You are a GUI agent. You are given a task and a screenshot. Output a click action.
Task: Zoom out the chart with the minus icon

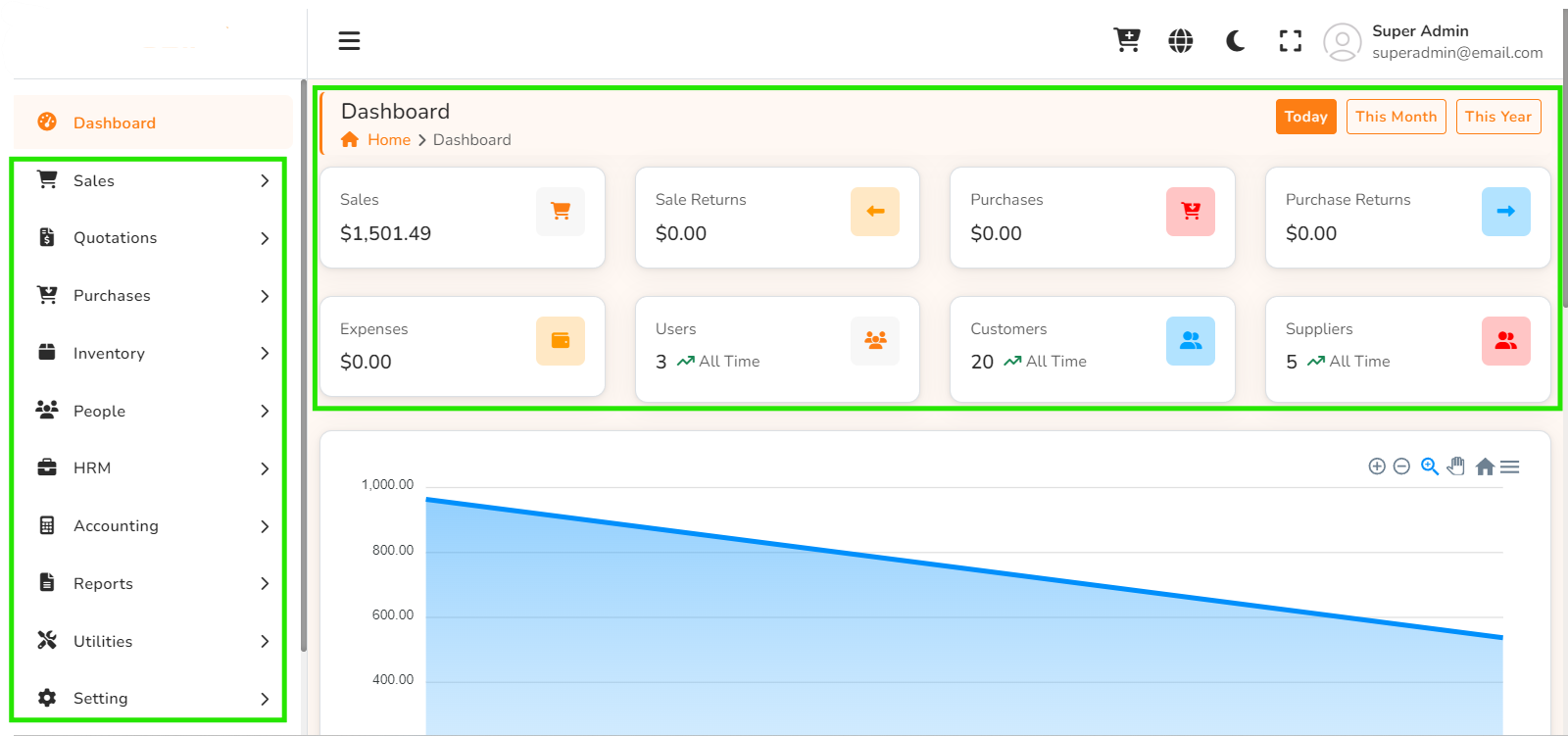click(x=1401, y=466)
